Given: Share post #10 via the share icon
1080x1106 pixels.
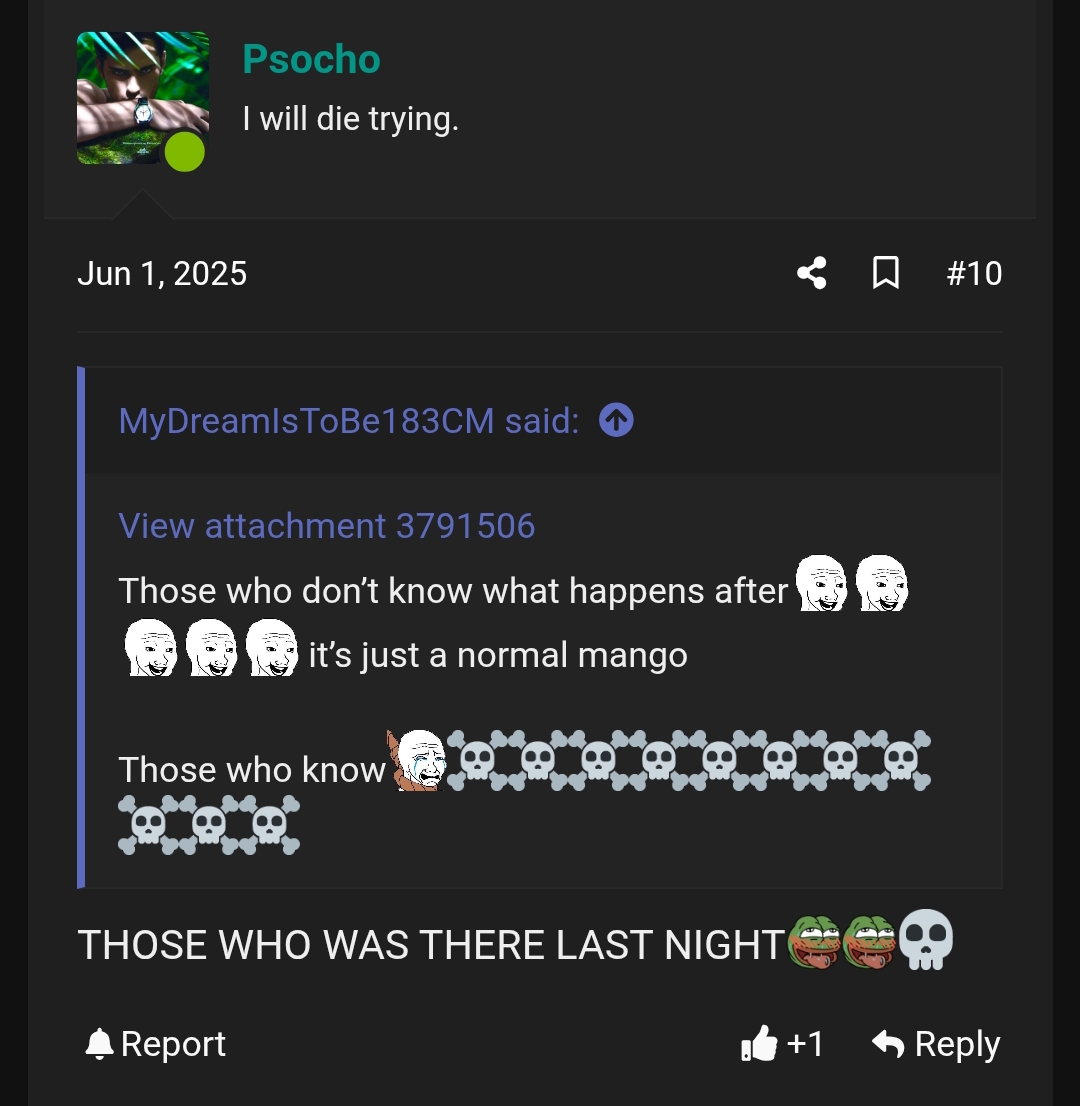Looking at the screenshot, I should pos(811,273).
